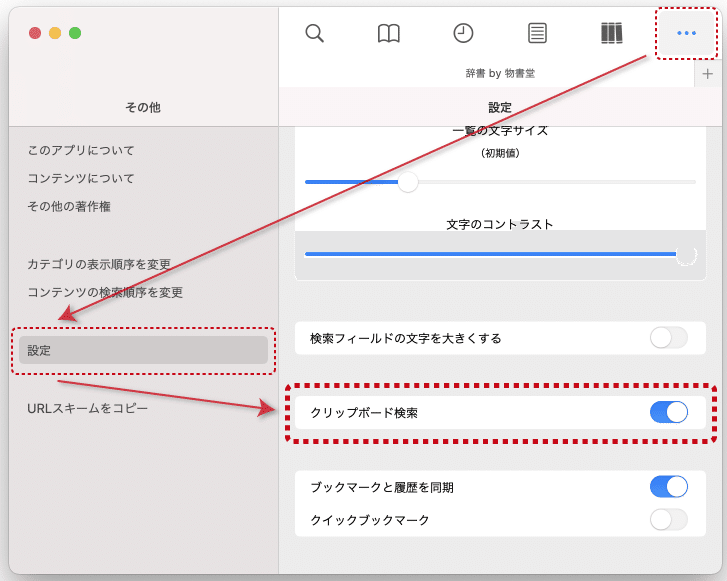Select カテゴリの表示順序を変更

(99, 264)
